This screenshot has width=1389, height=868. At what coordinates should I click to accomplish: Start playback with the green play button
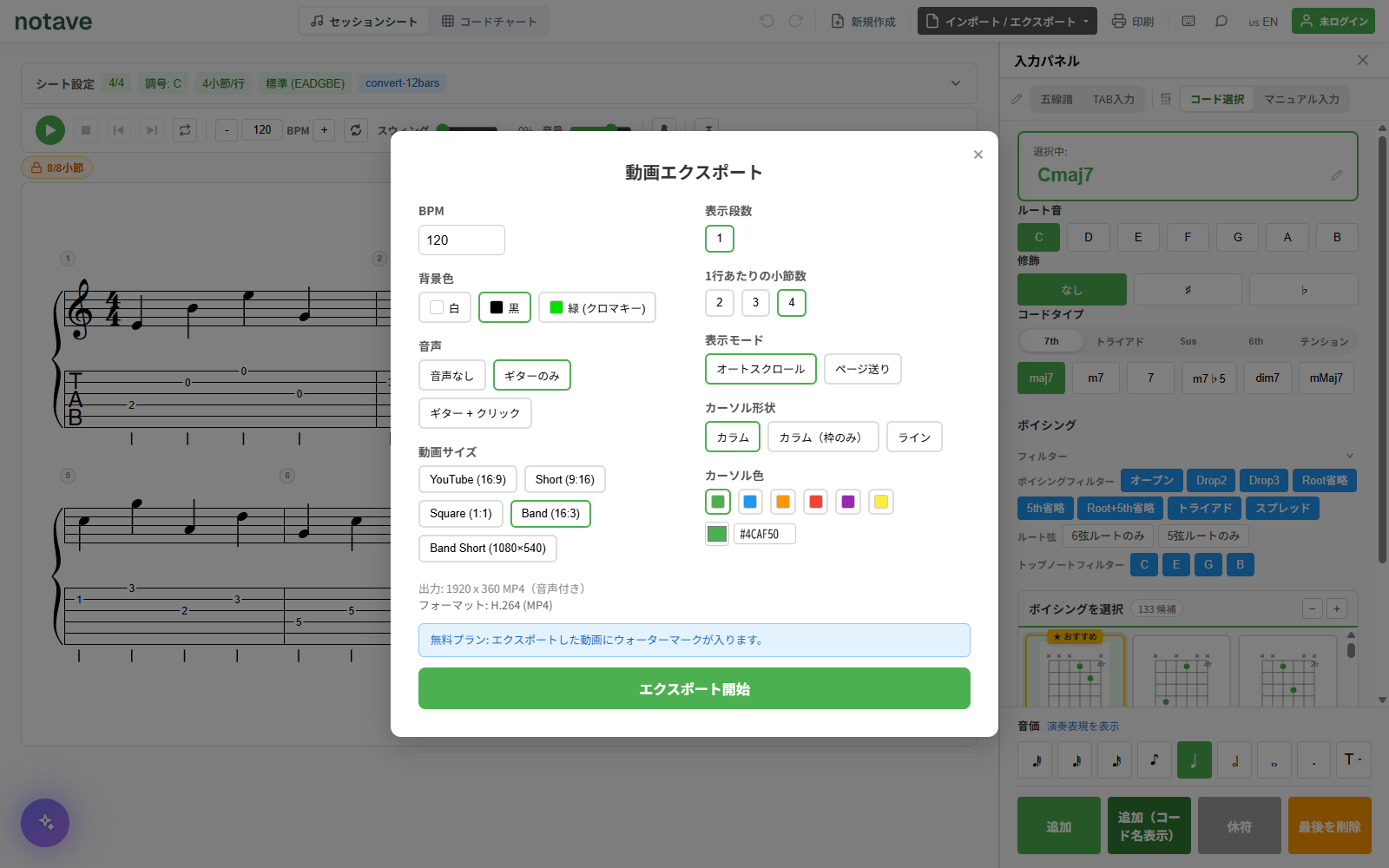(x=50, y=130)
